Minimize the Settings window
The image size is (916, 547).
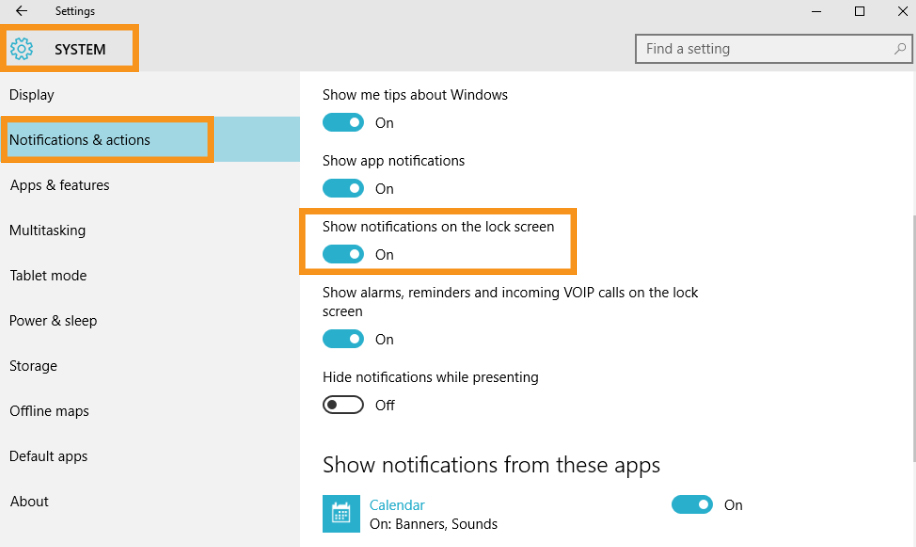pos(817,11)
